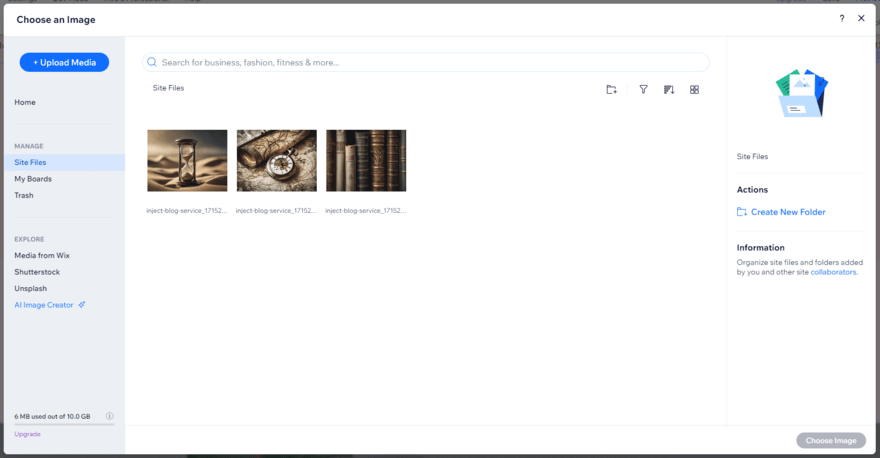This screenshot has width=880, height=458.
Task: Open the filter funnel icon
Action: pyautogui.click(x=643, y=89)
